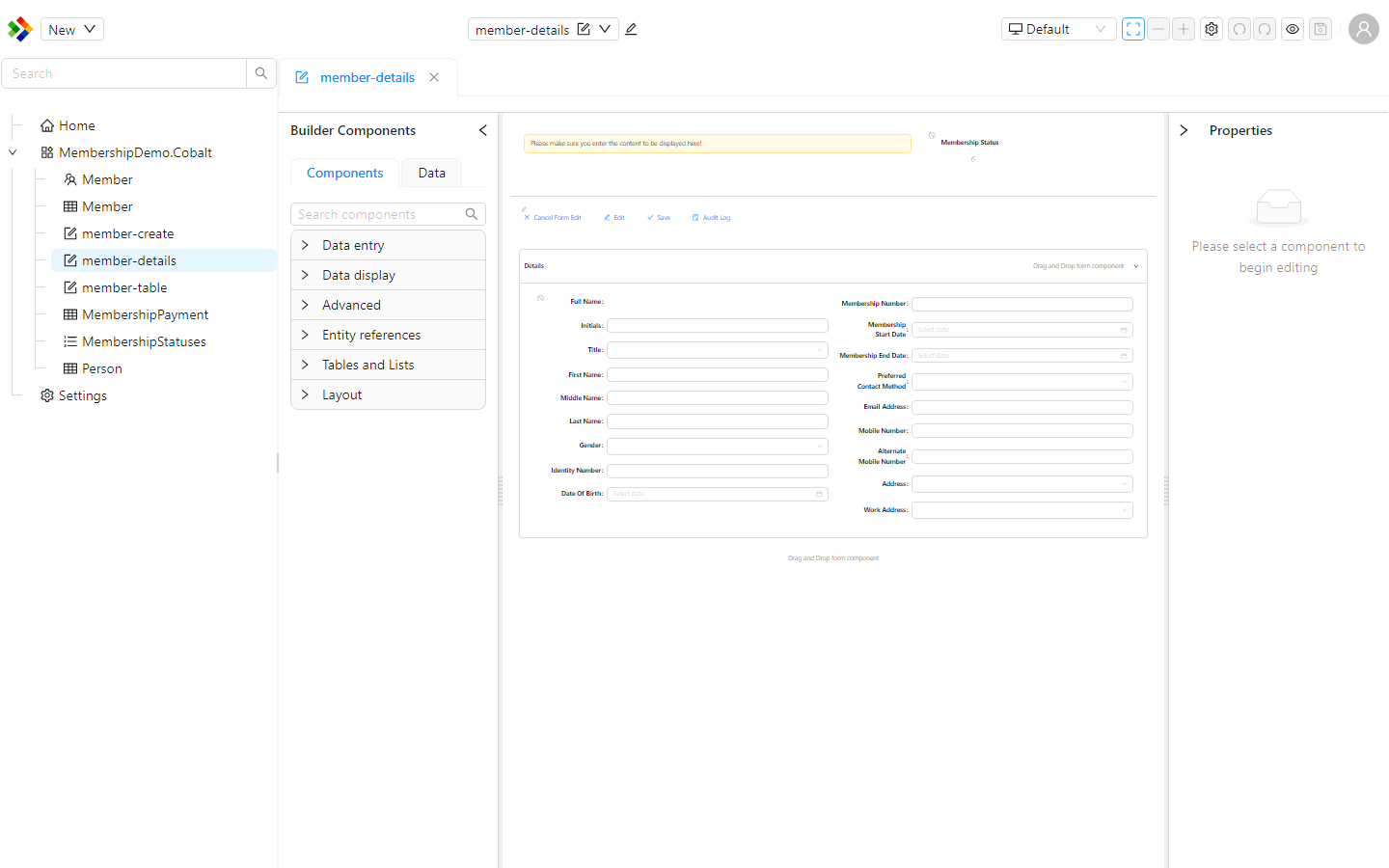
Task: Click the undo arrow button
Action: tap(1239, 29)
